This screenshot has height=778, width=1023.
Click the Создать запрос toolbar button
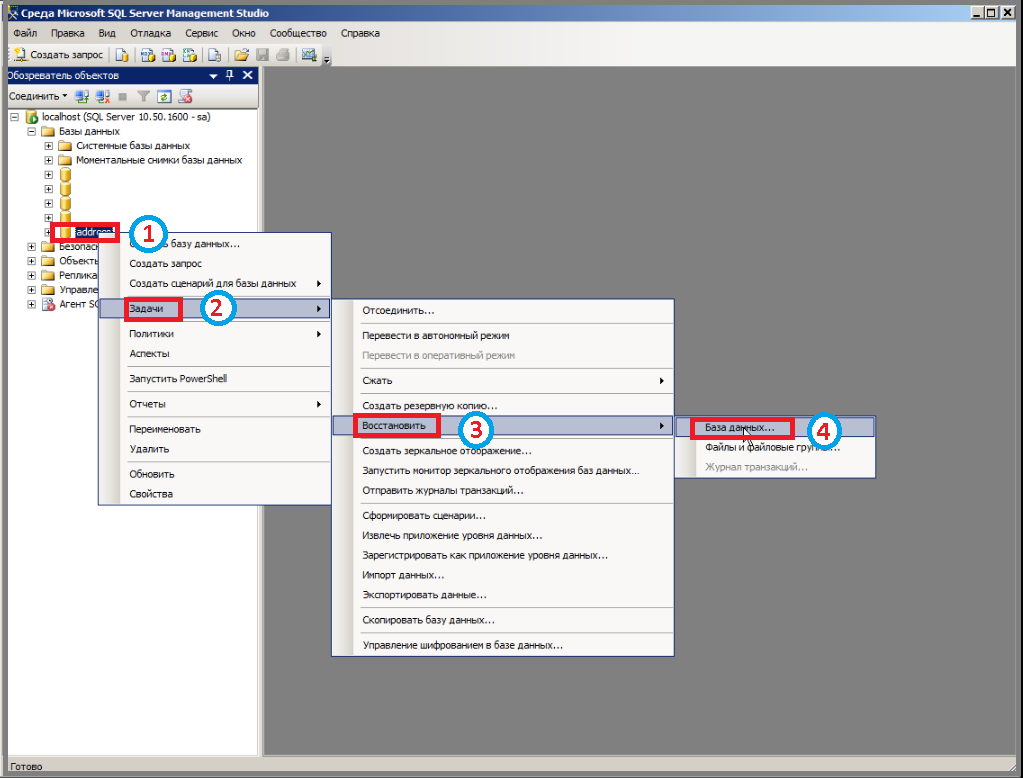58,55
